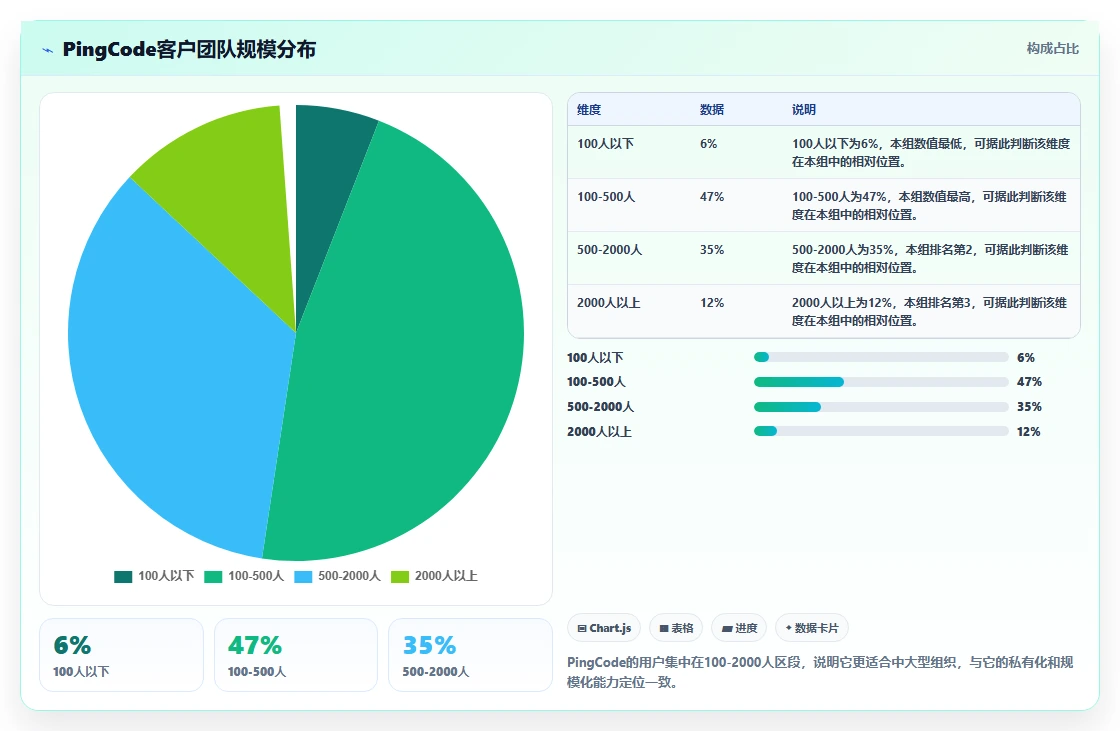1120x731 pixels.
Task: Click the 500-2000人 progress bar
Action: coord(881,407)
